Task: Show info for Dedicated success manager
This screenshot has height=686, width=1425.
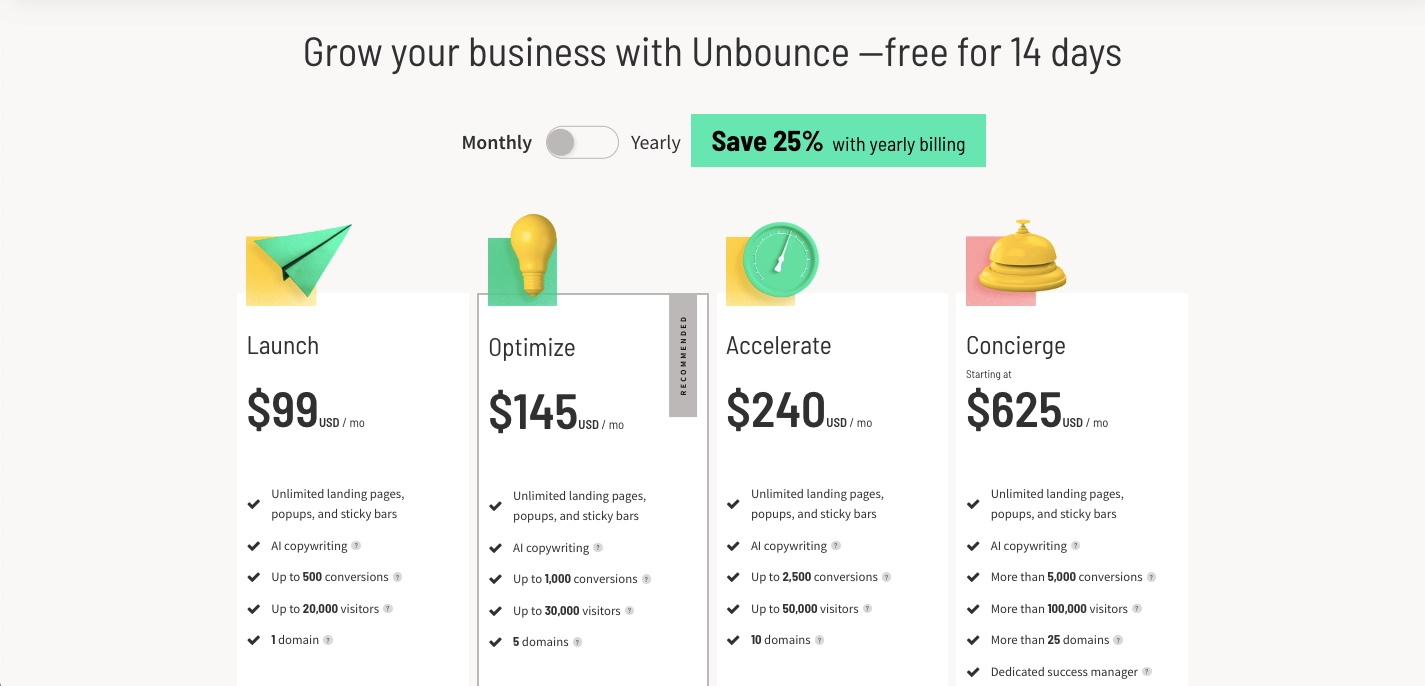Action: tap(1147, 672)
